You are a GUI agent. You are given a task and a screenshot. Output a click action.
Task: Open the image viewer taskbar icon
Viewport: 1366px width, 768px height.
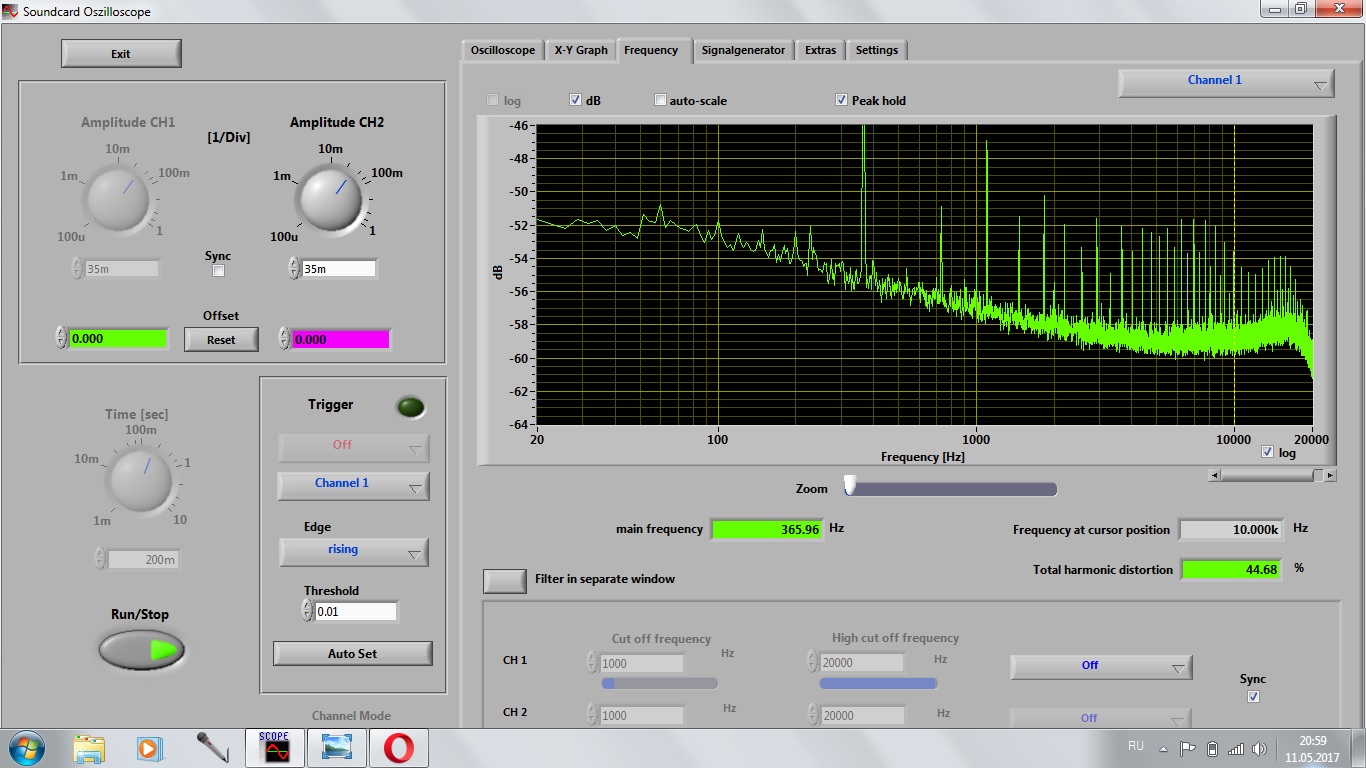tap(337, 748)
